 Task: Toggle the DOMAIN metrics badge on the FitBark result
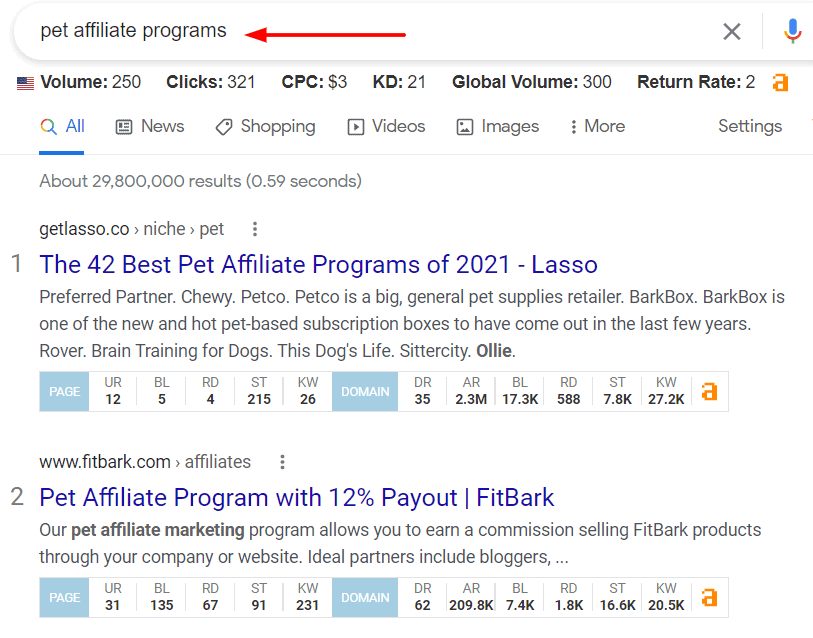click(364, 597)
